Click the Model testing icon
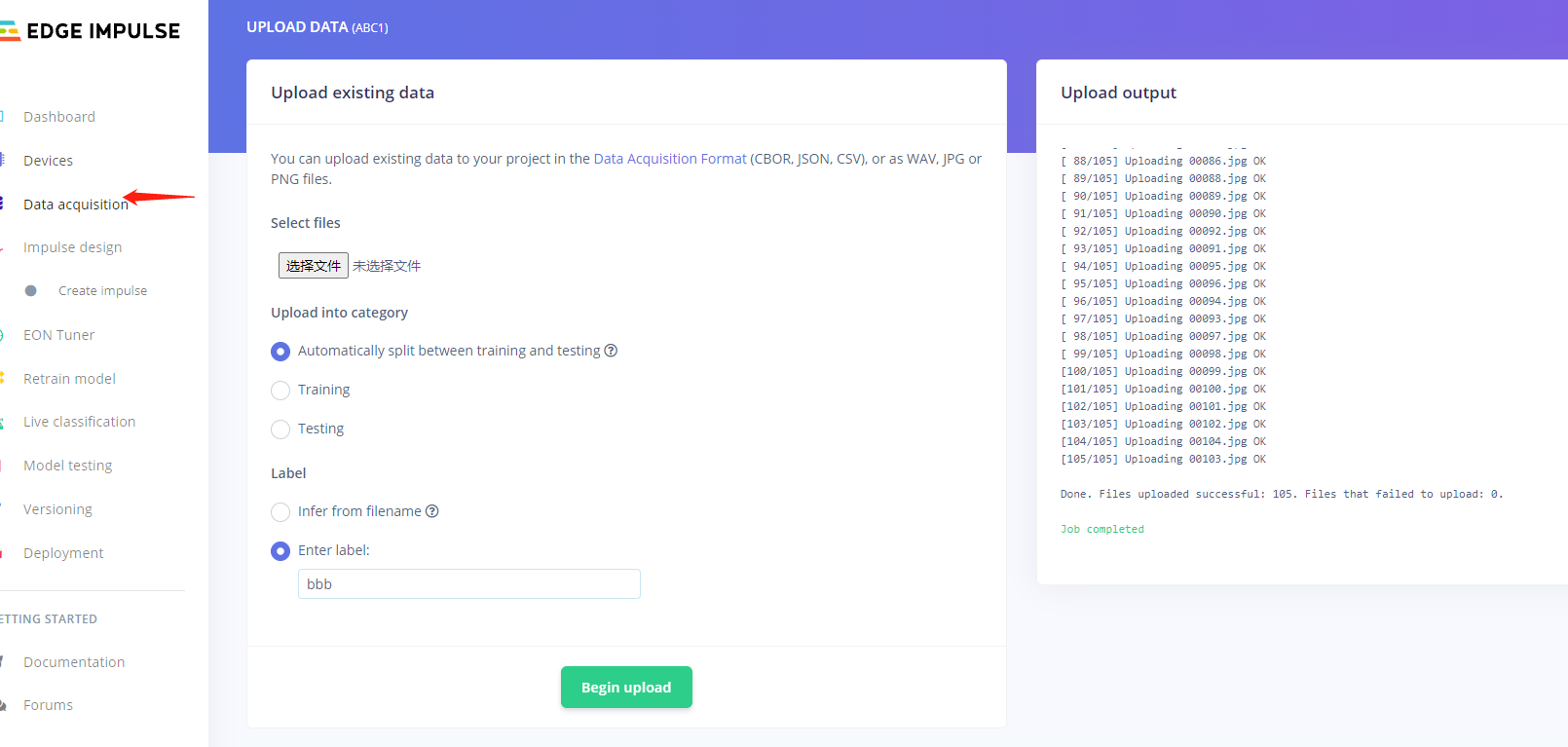Image resolution: width=1568 pixels, height=747 pixels. point(8,465)
